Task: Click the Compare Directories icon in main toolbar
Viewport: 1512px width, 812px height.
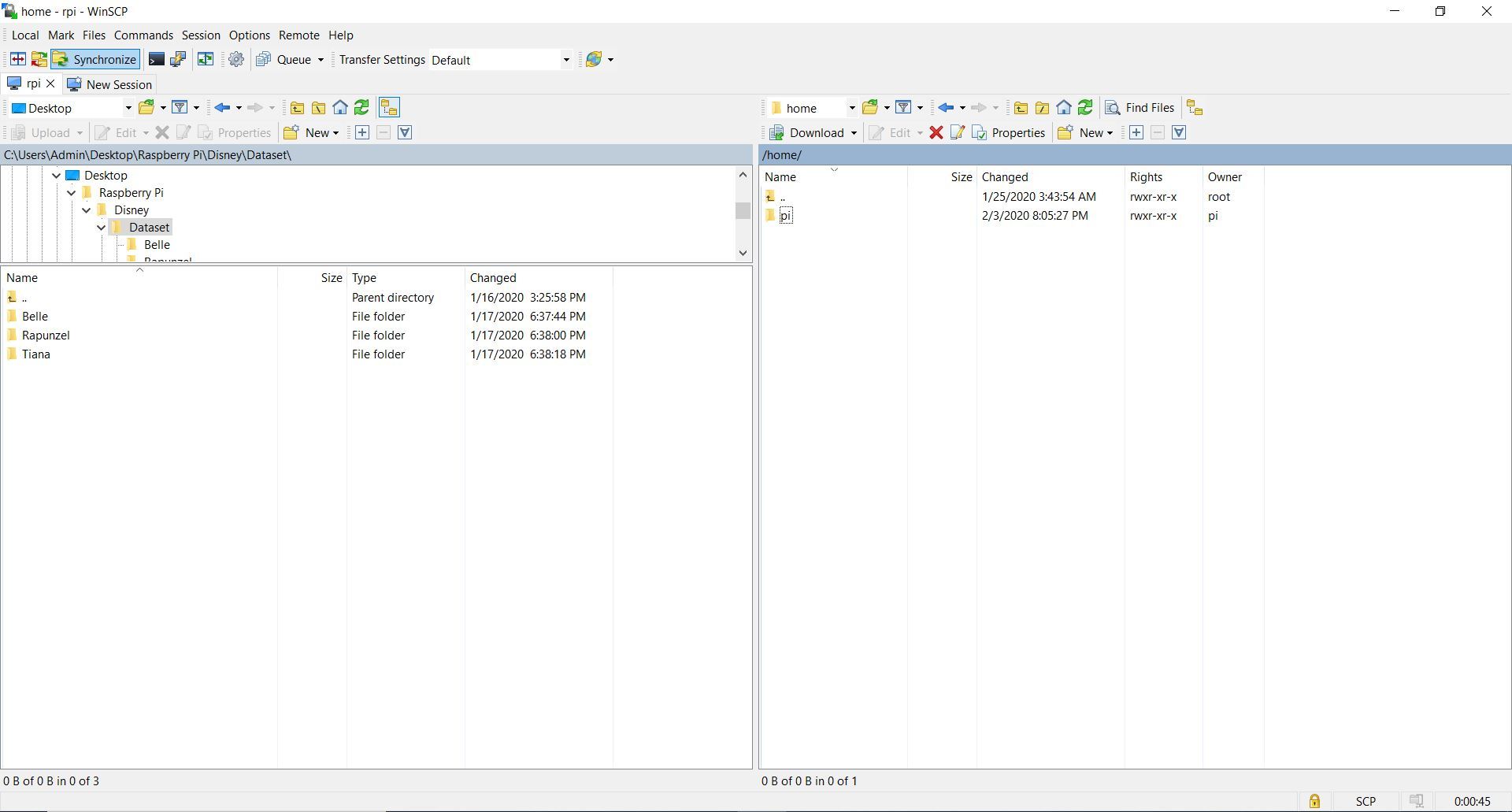Action: 17,60
